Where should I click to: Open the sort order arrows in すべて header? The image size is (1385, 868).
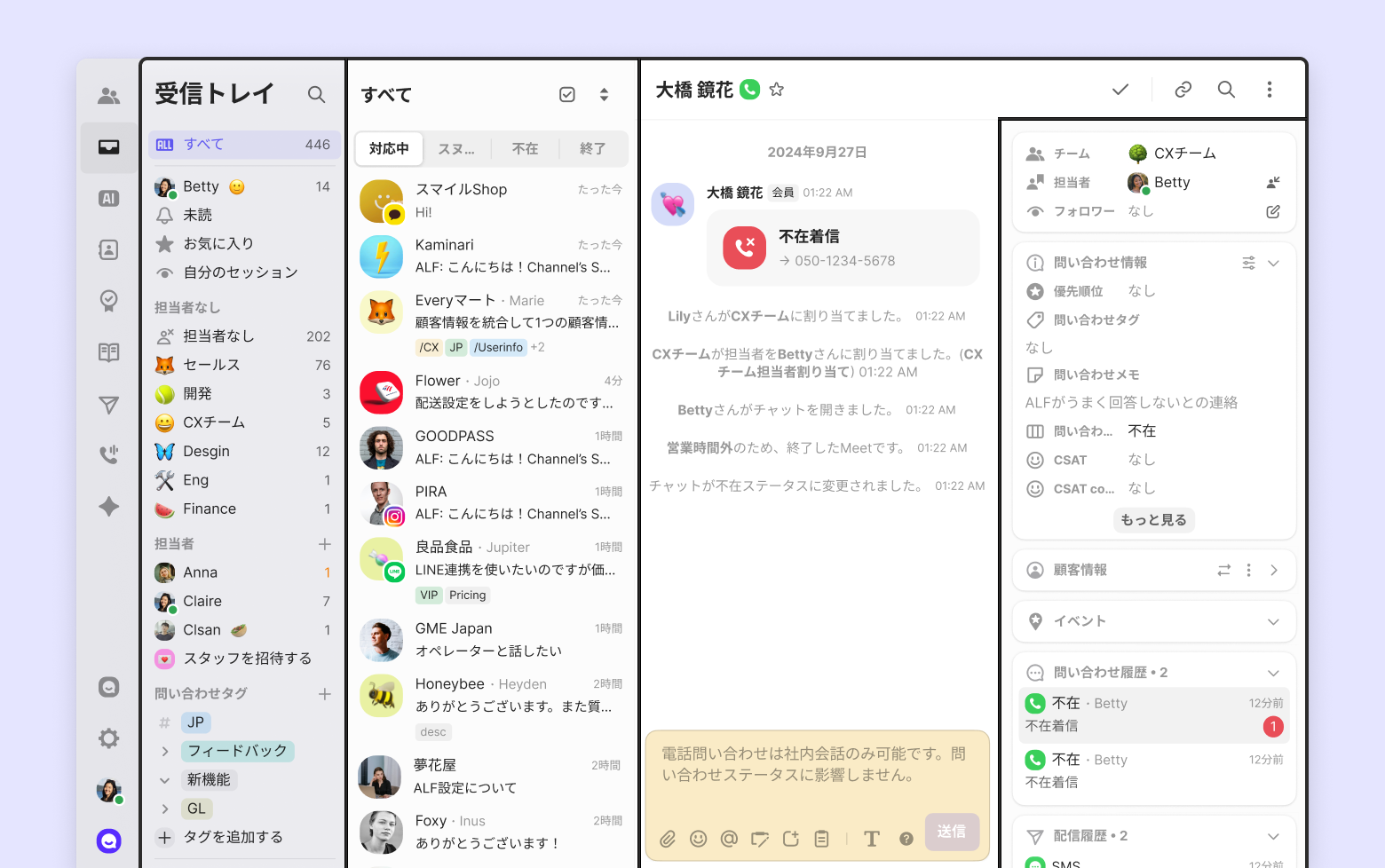[604, 95]
